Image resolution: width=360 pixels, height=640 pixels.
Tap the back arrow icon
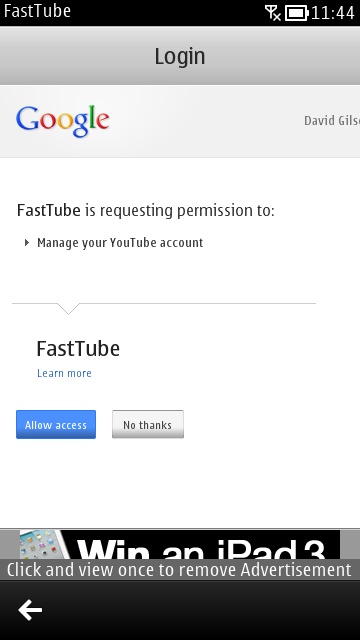click(30, 610)
